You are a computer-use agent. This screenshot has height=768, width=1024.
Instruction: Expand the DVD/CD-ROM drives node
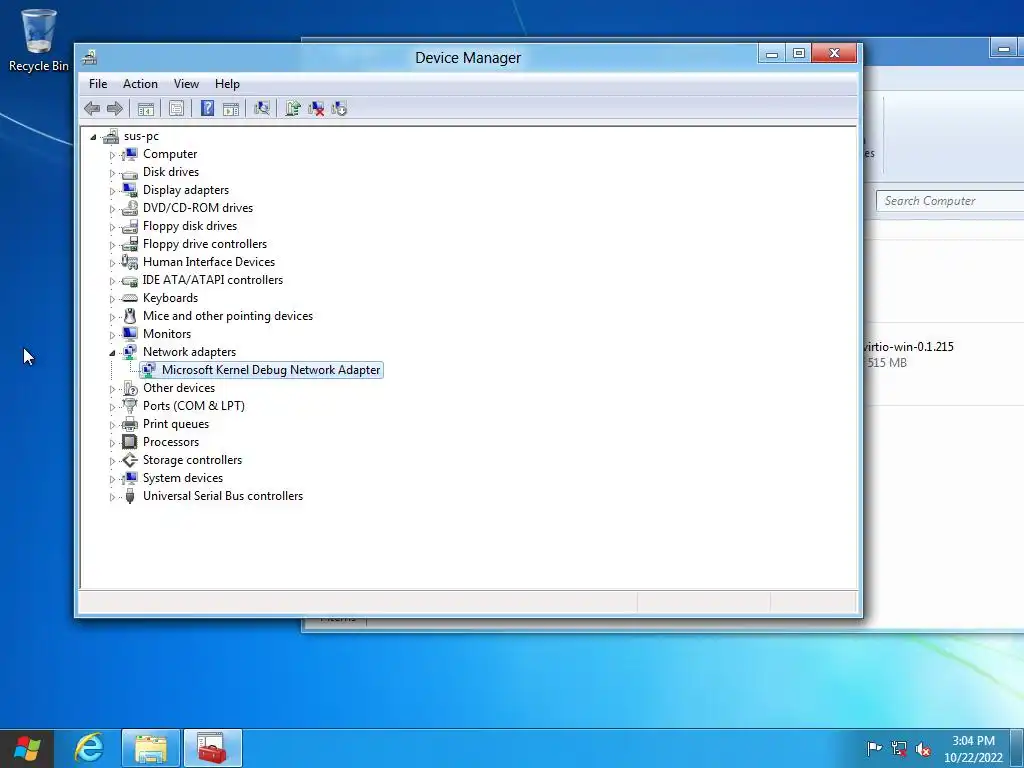112,209
